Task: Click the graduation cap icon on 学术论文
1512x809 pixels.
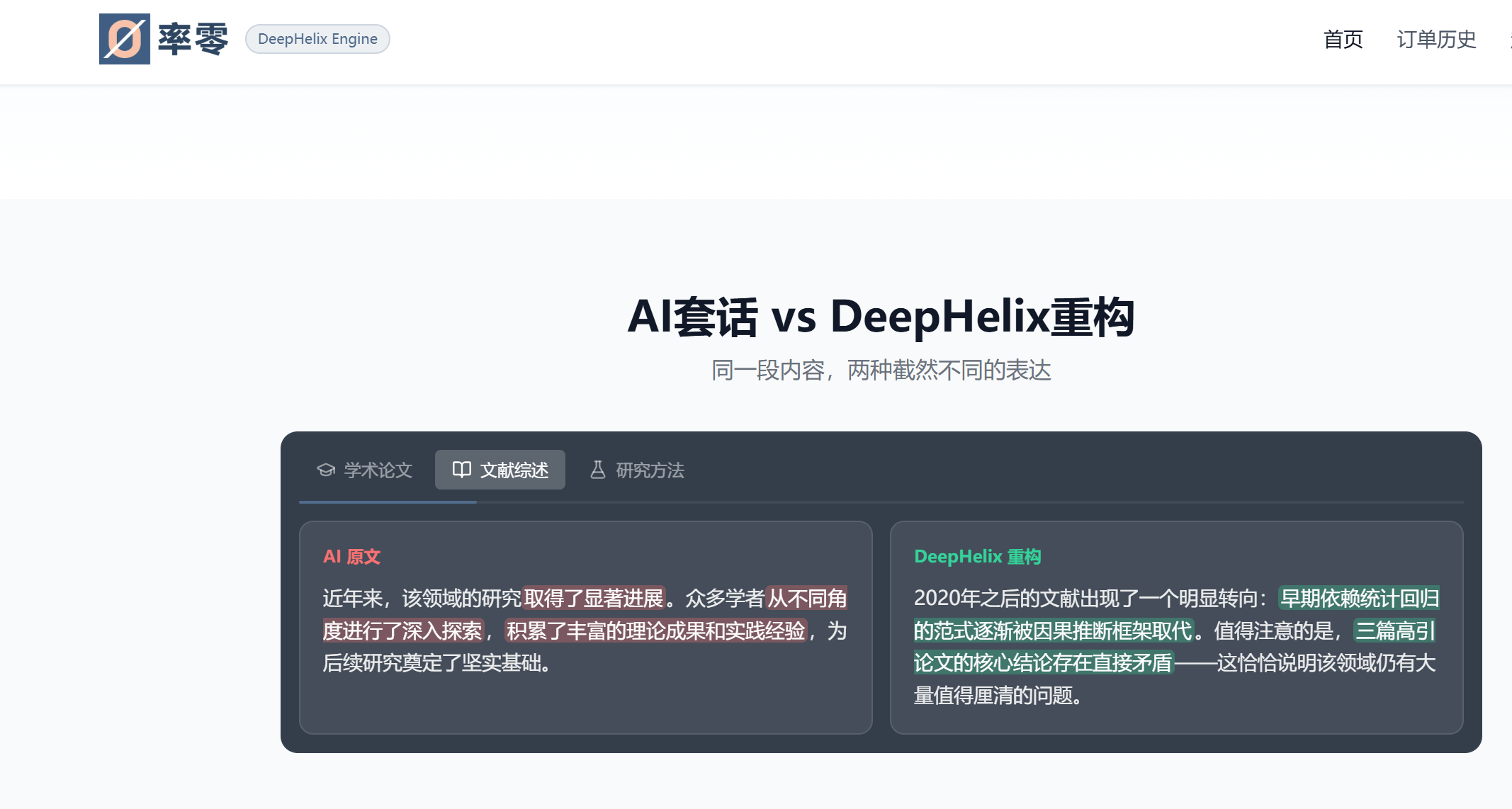Action: (x=326, y=470)
